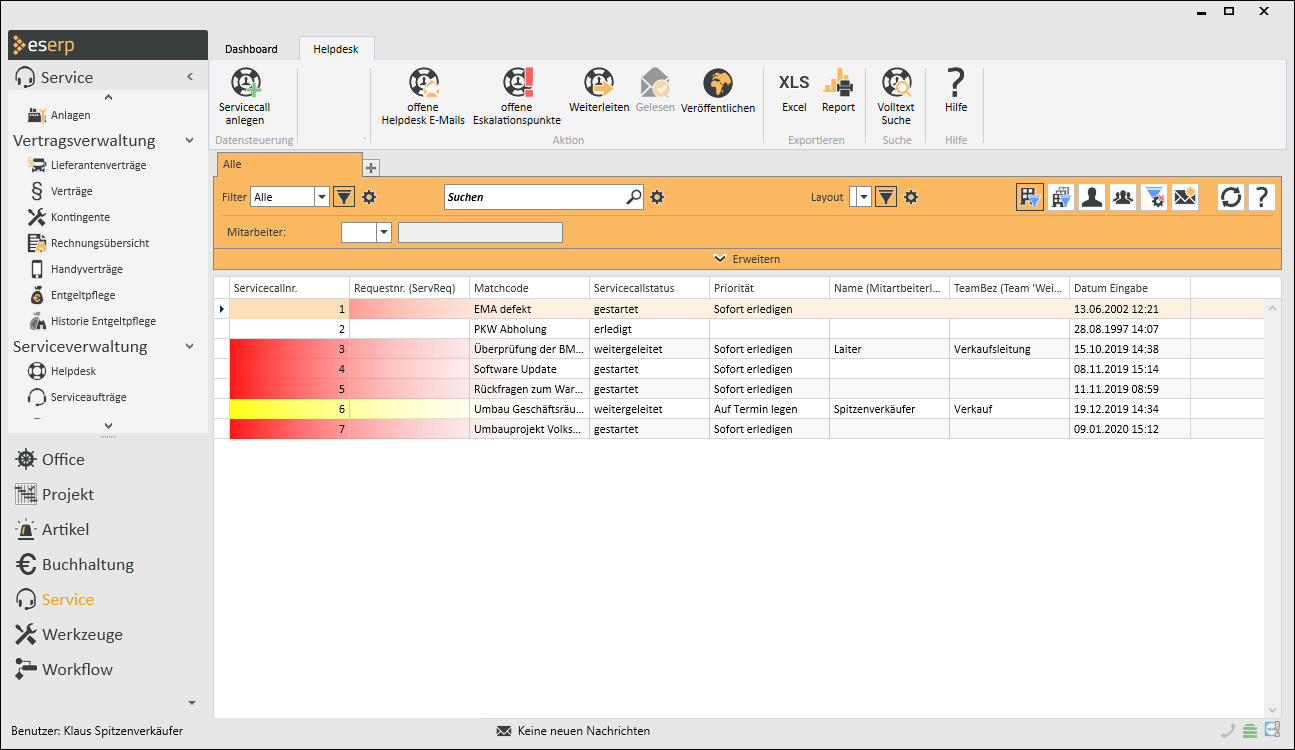Export list via Excel XLS icon

tap(794, 82)
